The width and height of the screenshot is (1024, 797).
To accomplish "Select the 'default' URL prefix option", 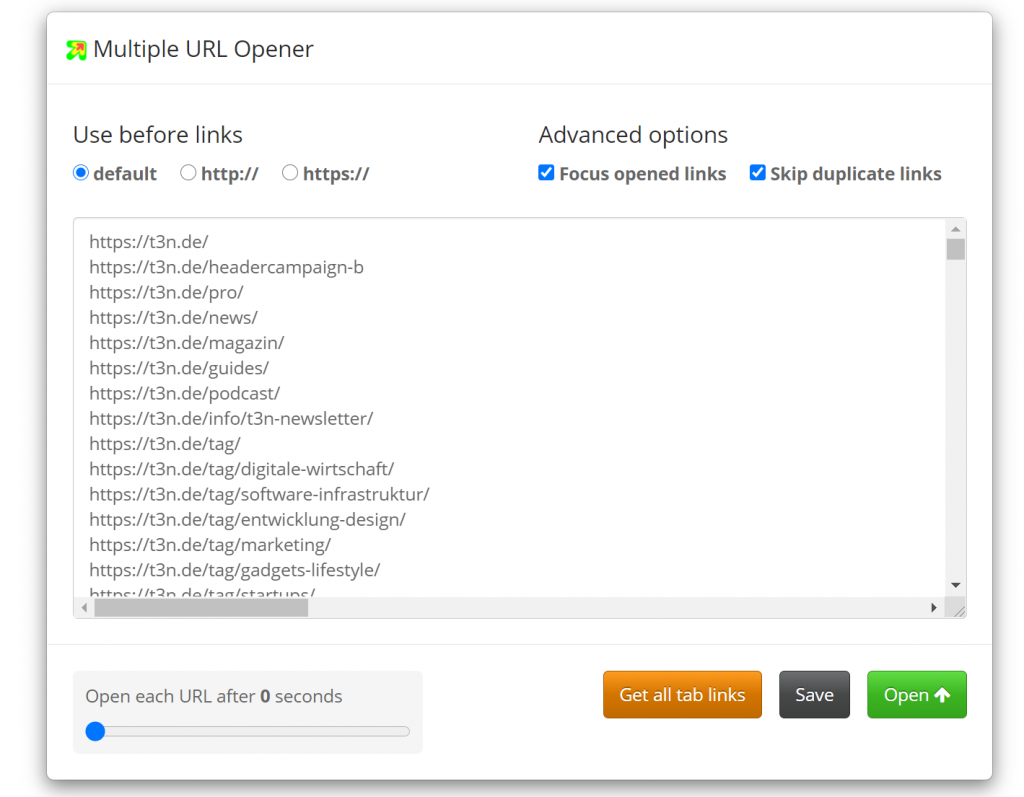I will 80,172.
